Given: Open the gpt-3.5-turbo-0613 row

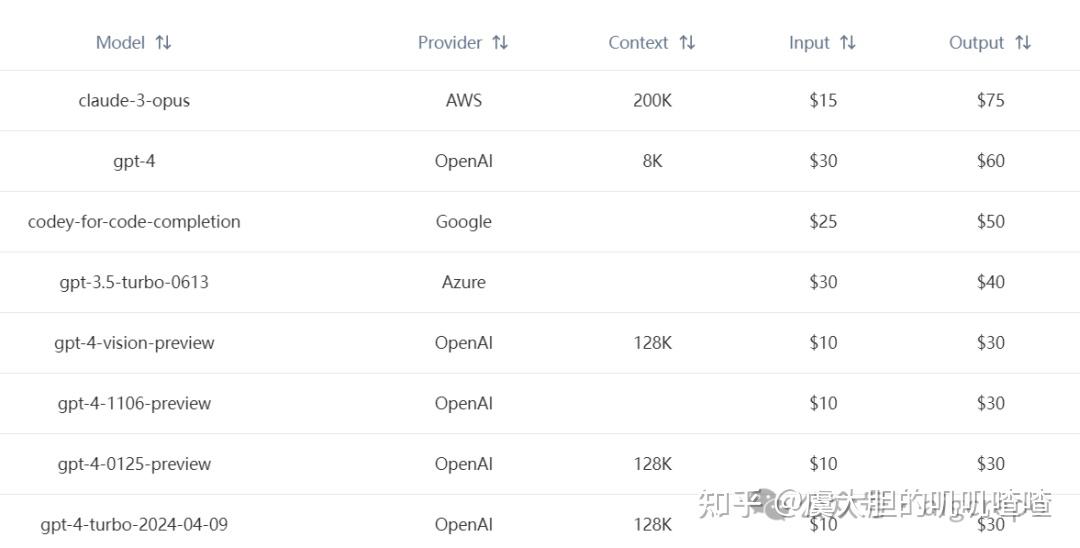Looking at the screenshot, I should click(x=134, y=282).
